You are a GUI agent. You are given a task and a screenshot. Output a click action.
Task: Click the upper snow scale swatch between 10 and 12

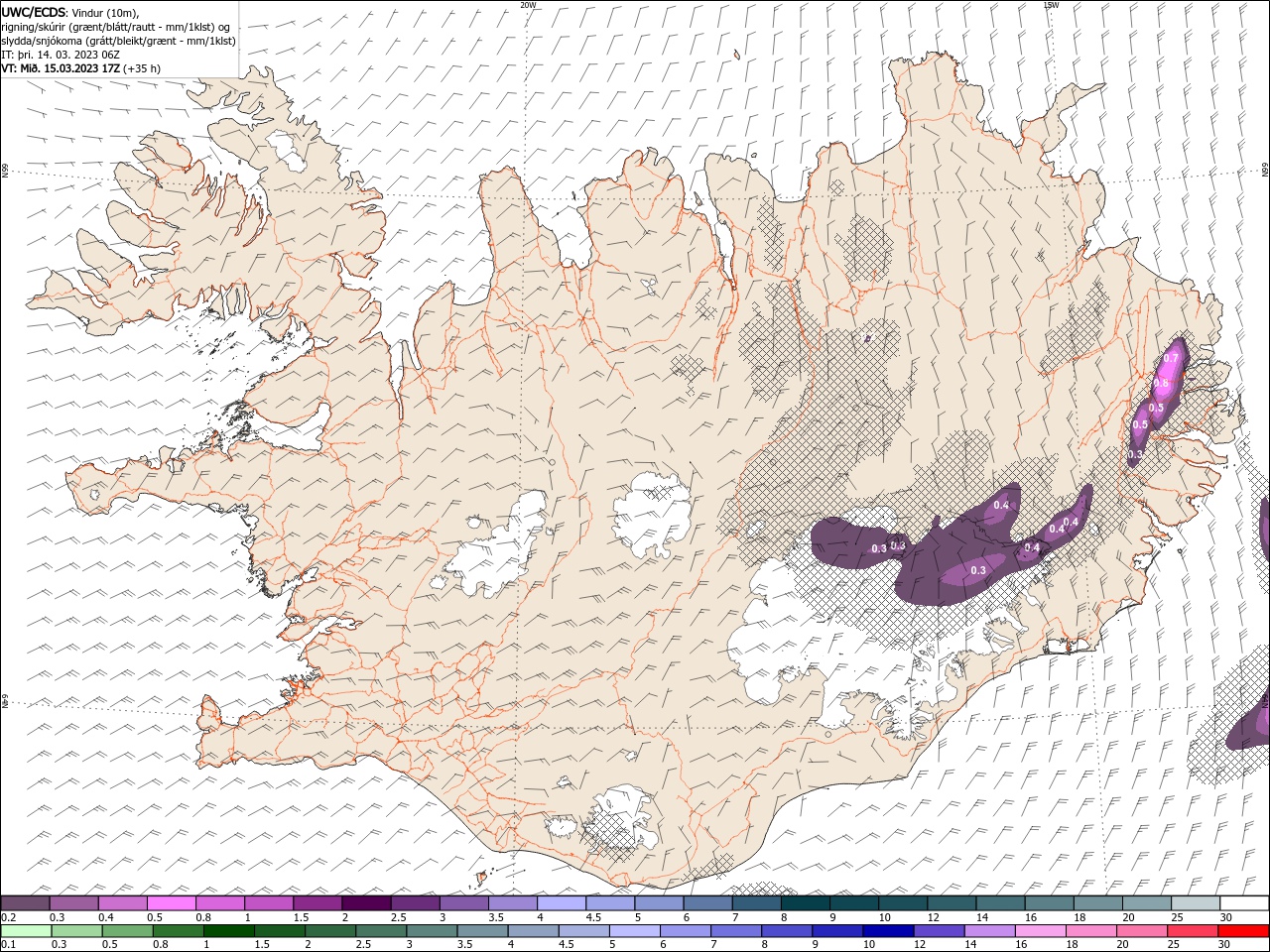[x=902, y=903]
